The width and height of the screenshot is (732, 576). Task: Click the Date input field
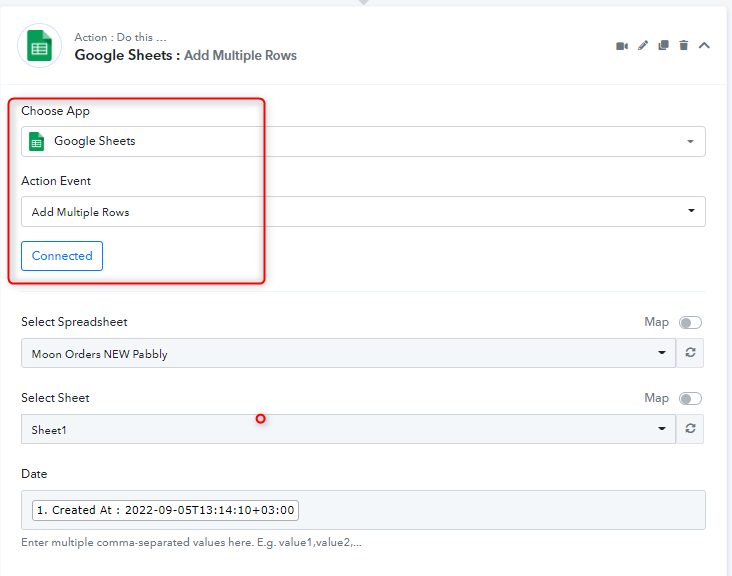pyautogui.click(x=500, y=510)
